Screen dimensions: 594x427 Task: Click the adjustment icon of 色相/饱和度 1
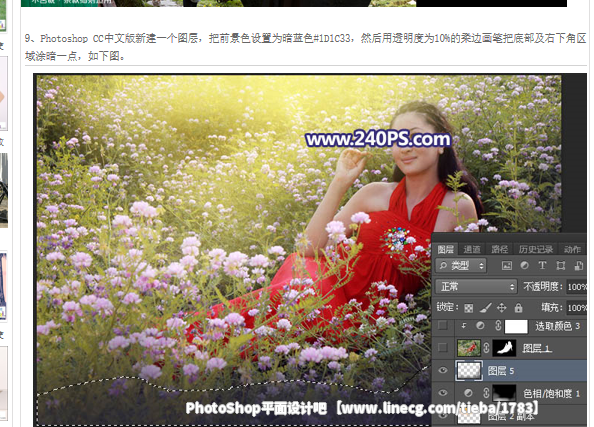(468, 393)
